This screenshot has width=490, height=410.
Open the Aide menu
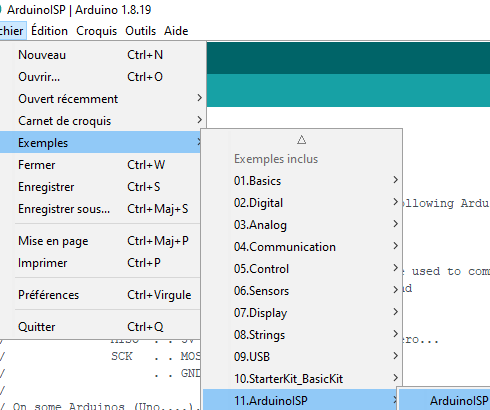(176, 31)
